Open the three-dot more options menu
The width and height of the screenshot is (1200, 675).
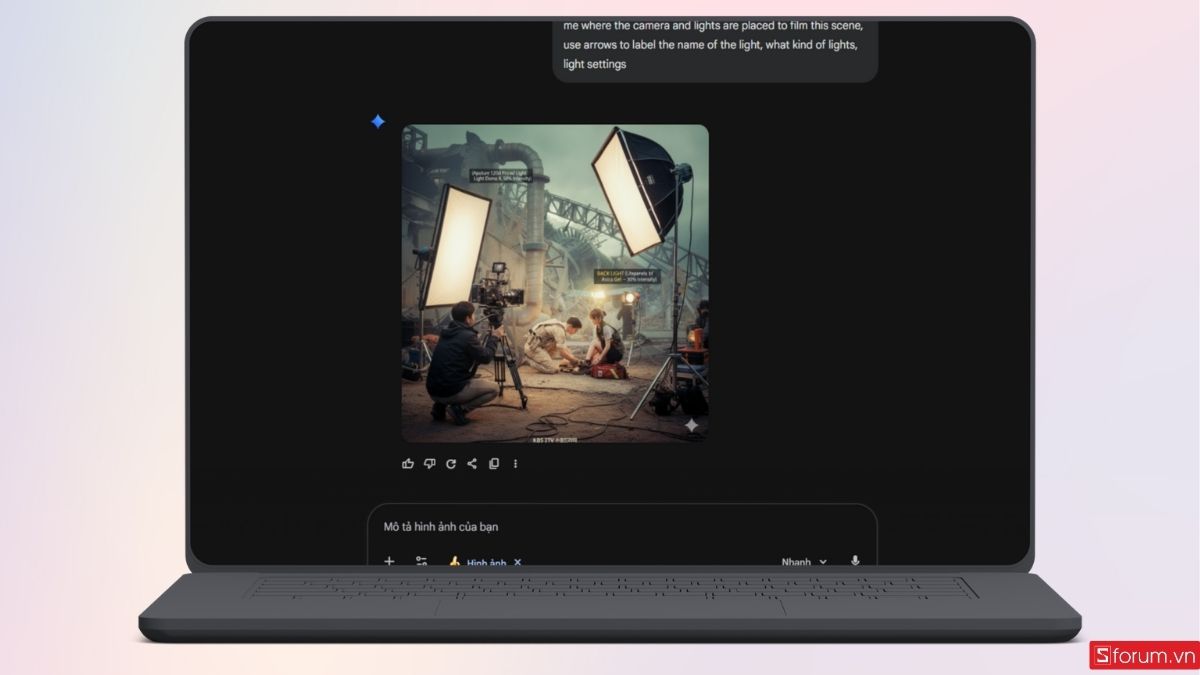coord(516,464)
